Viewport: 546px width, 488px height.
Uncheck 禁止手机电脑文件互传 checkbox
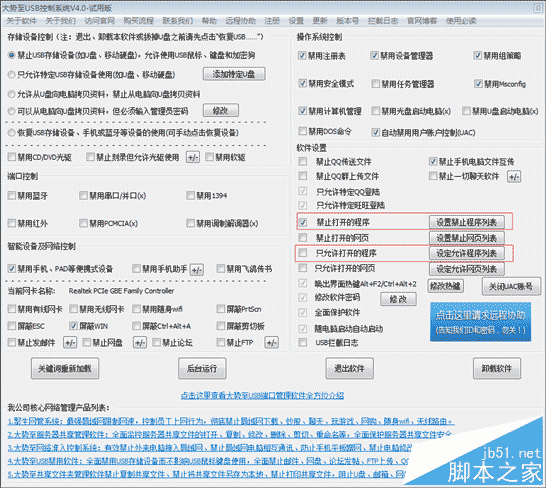(x=433, y=161)
